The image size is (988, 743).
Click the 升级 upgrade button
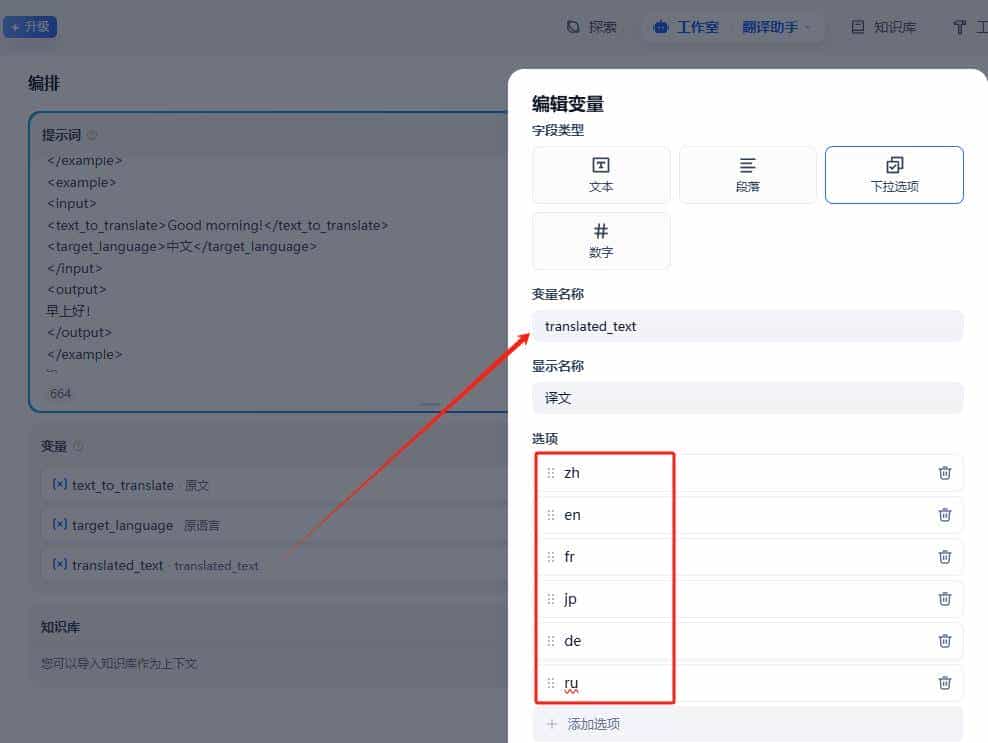[x=30, y=26]
